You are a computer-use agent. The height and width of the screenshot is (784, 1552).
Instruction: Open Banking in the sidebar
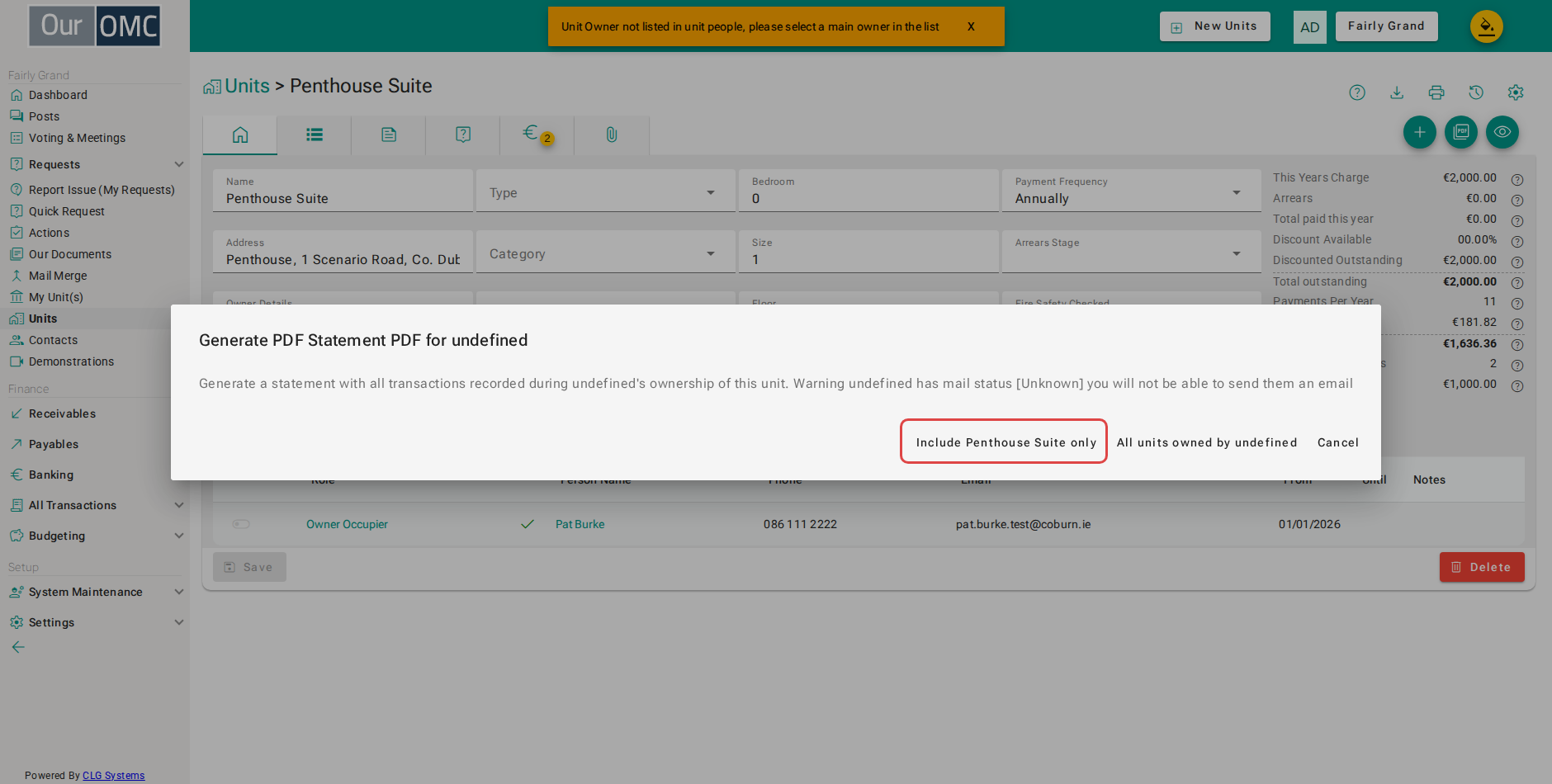[51, 475]
